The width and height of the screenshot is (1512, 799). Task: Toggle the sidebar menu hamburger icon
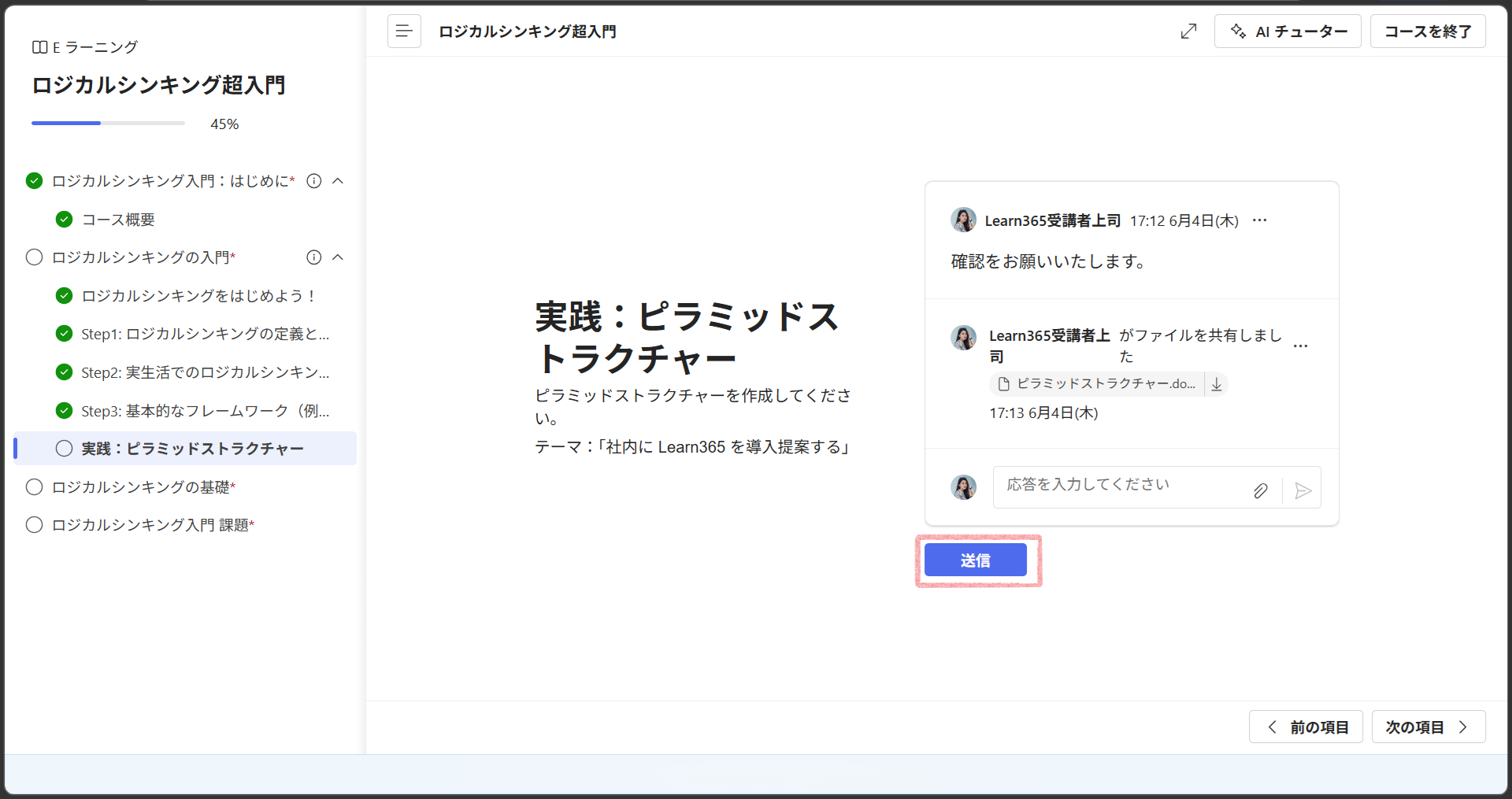(404, 31)
